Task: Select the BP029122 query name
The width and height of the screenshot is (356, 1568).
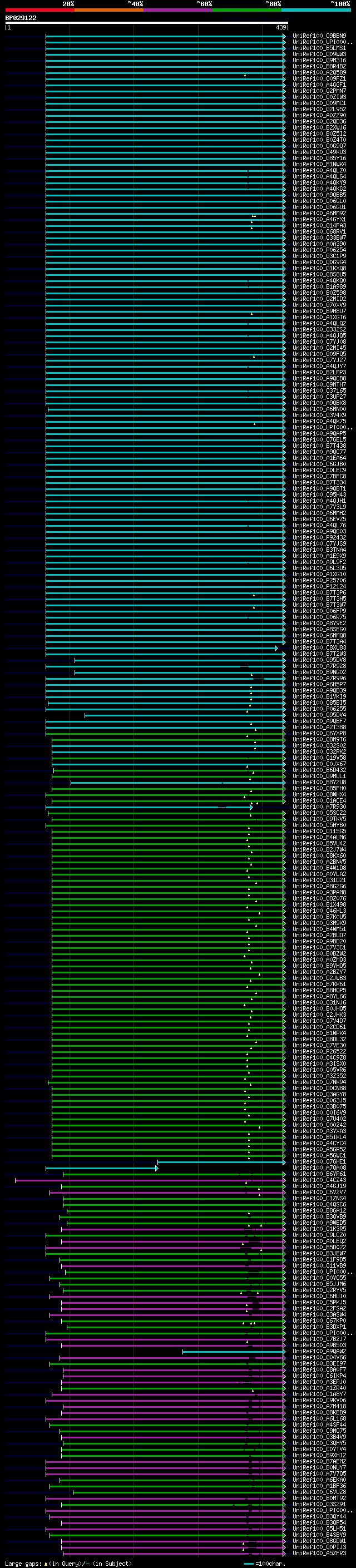Action: 21,18
